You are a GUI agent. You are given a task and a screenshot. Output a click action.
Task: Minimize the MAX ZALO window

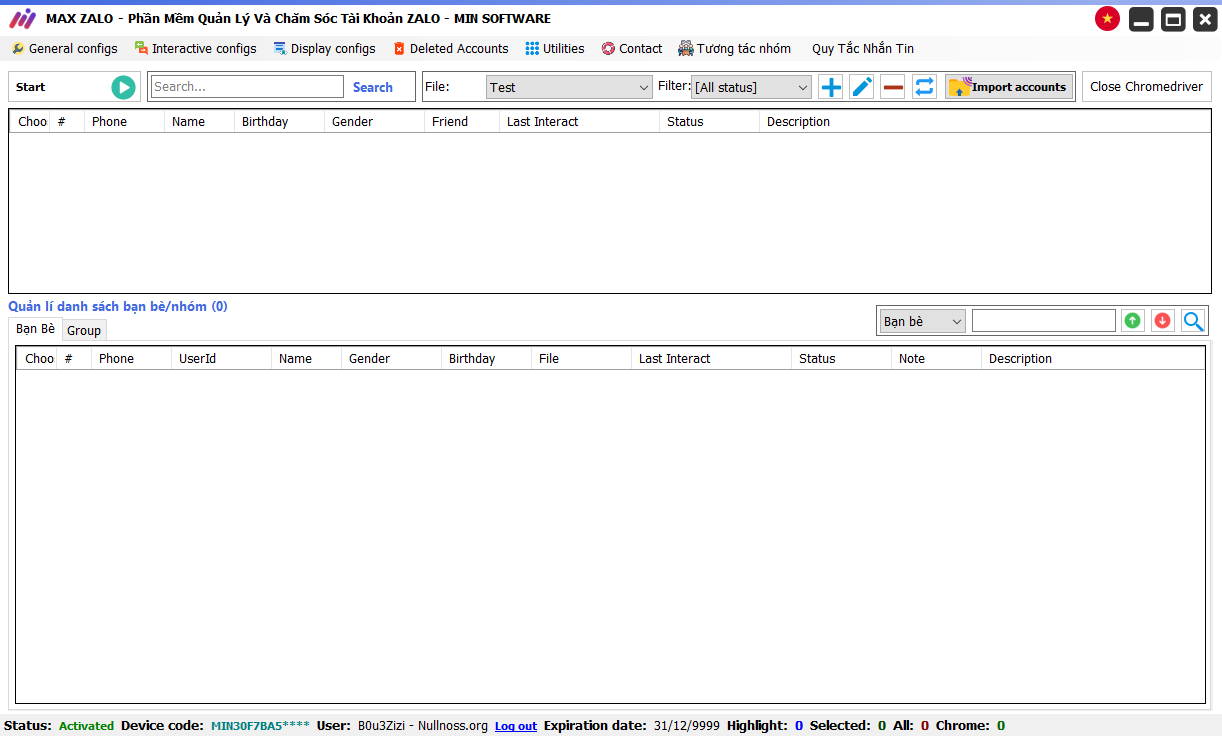tap(1141, 19)
